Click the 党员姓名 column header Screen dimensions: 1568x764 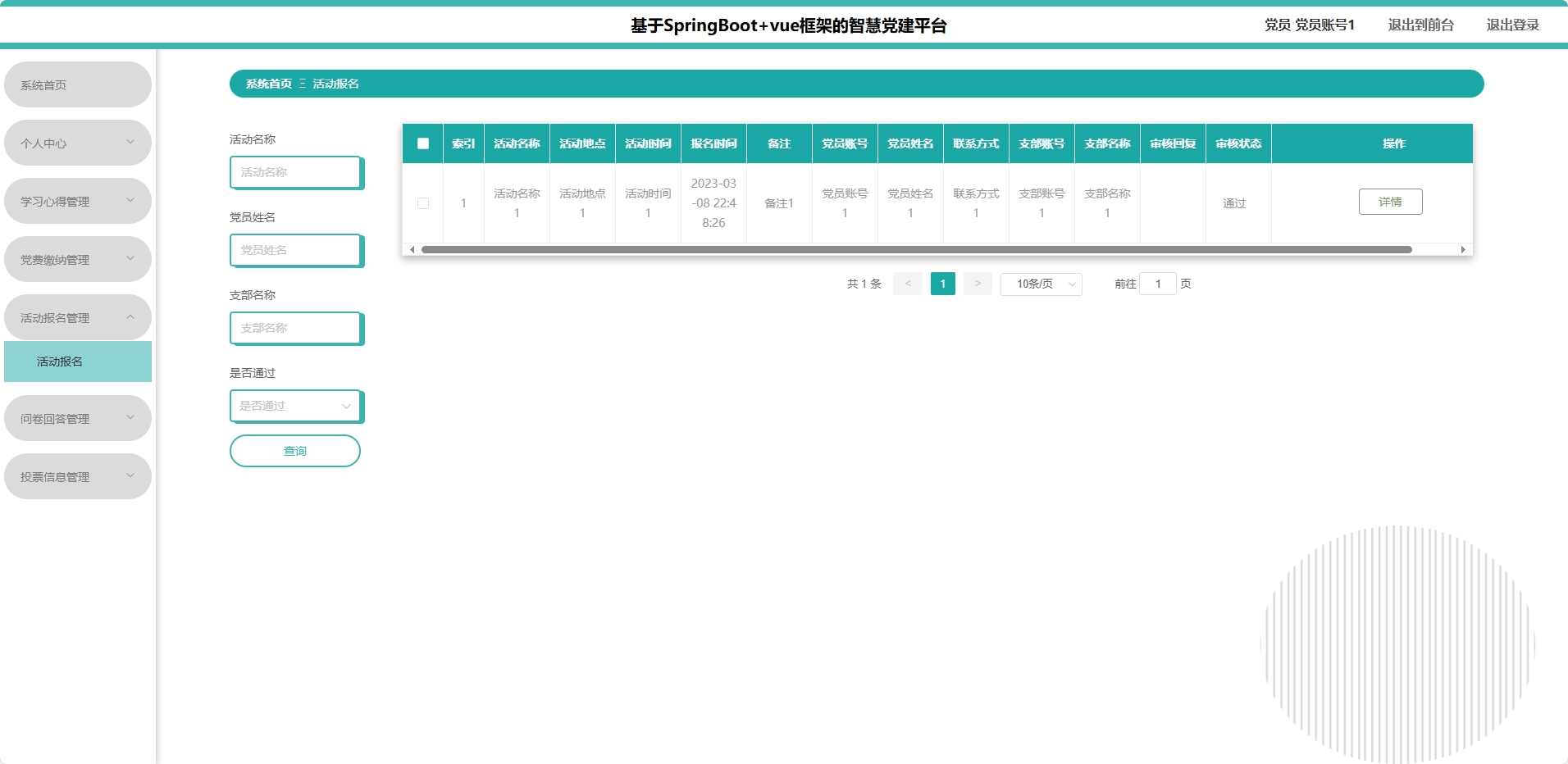[910, 143]
